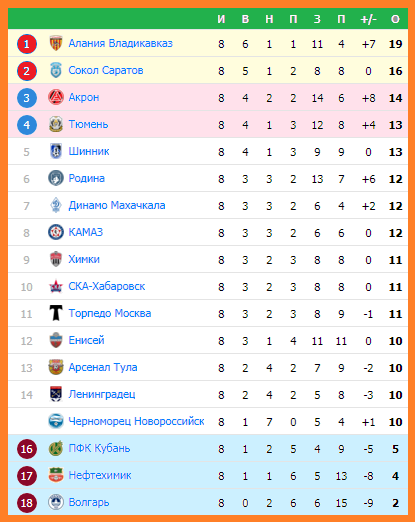Click the maroon position 18 badge
Screen dimensions: 415x522
click(x=27, y=503)
